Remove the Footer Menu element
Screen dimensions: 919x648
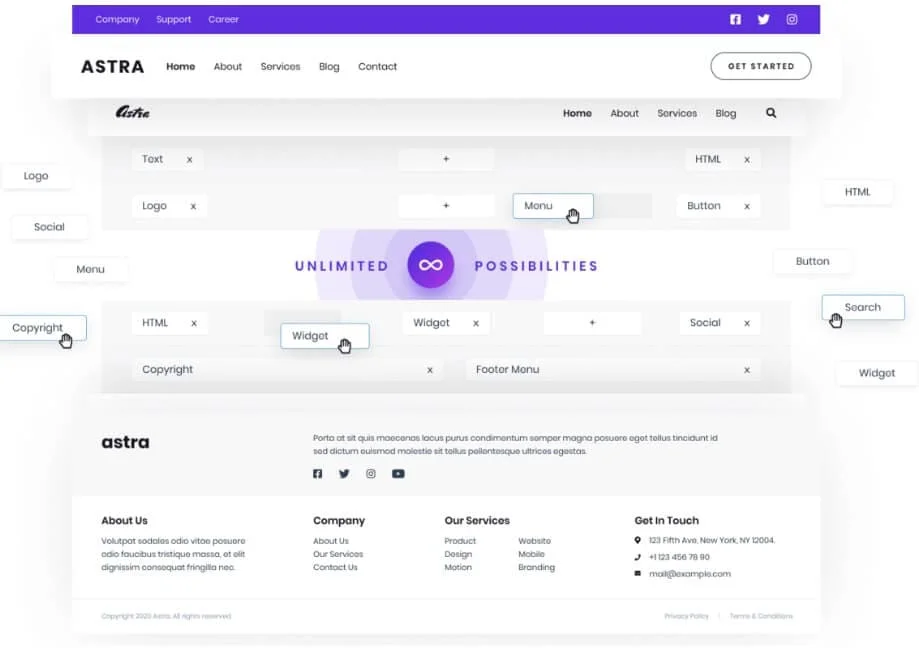click(746, 370)
